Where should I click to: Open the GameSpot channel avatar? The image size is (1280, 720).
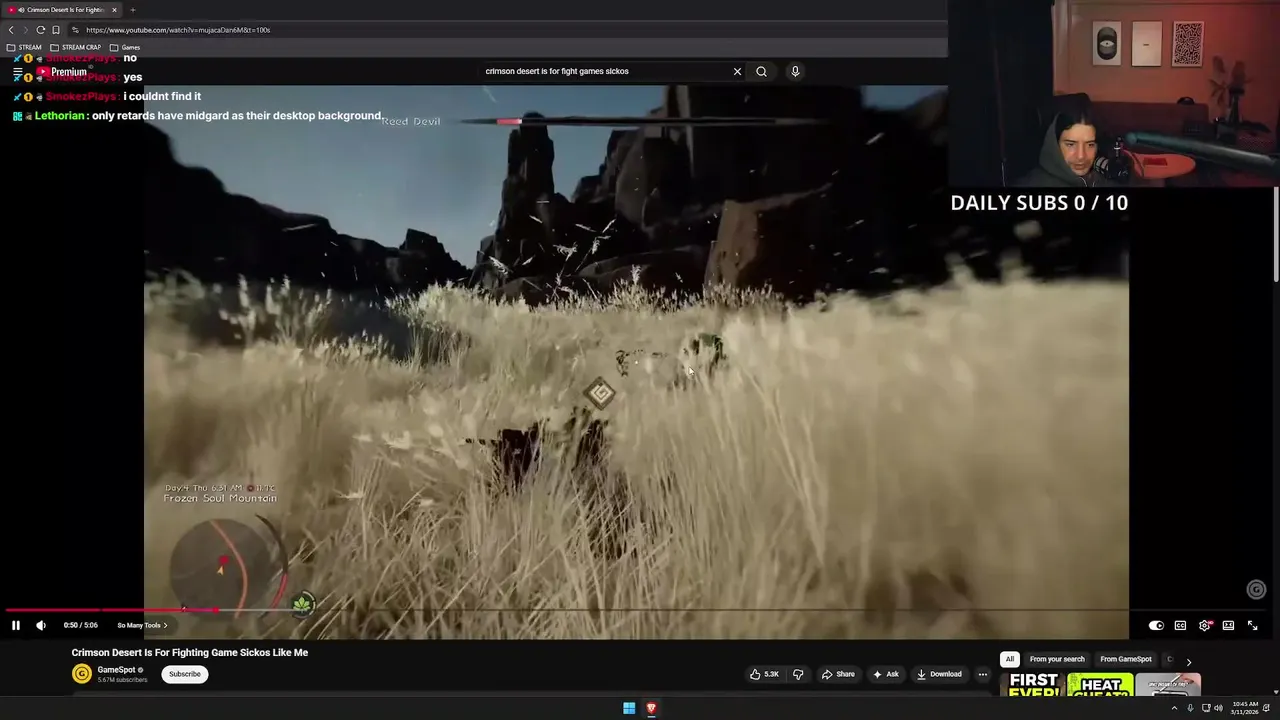82,674
